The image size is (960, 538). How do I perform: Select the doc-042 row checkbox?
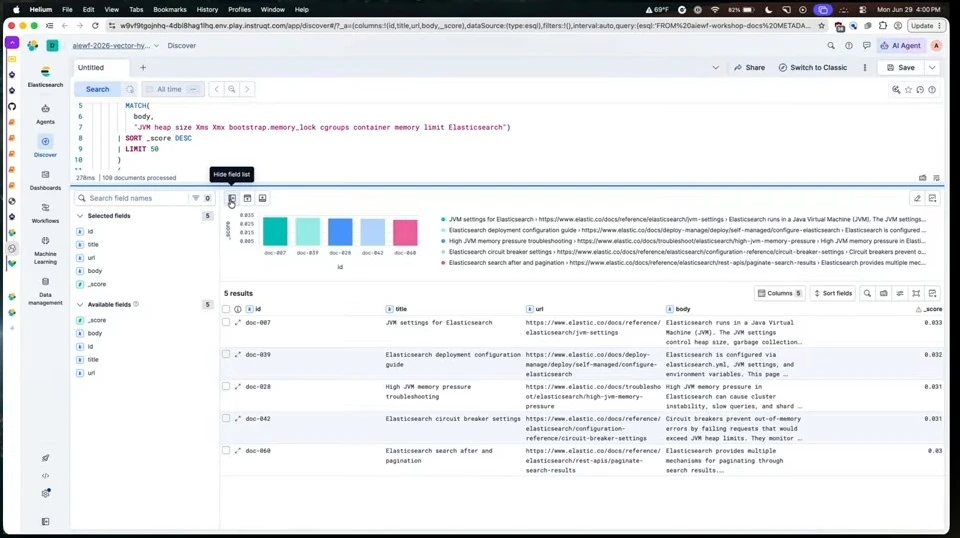(x=226, y=419)
